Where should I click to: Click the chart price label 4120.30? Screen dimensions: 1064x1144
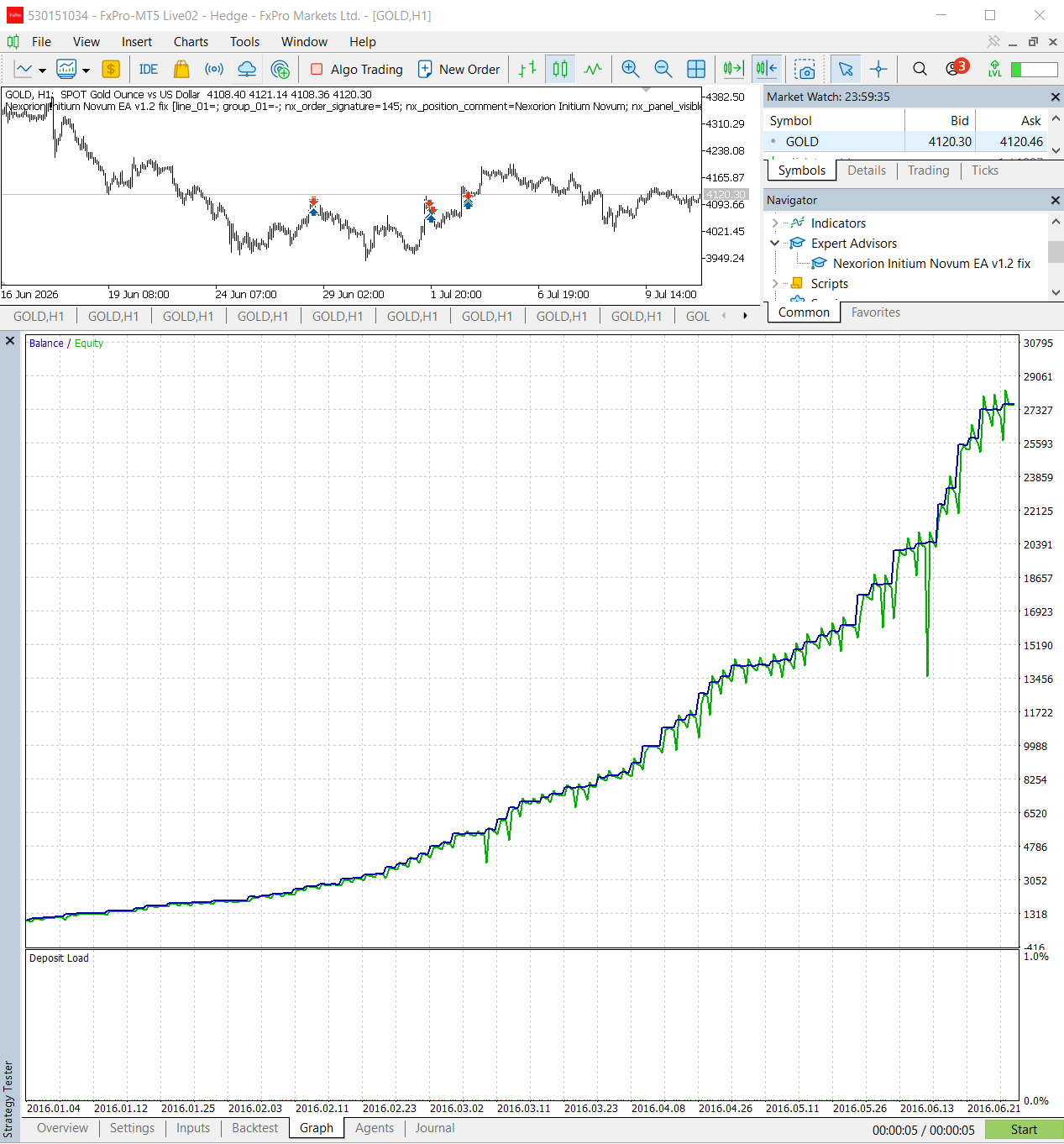click(726, 195)
